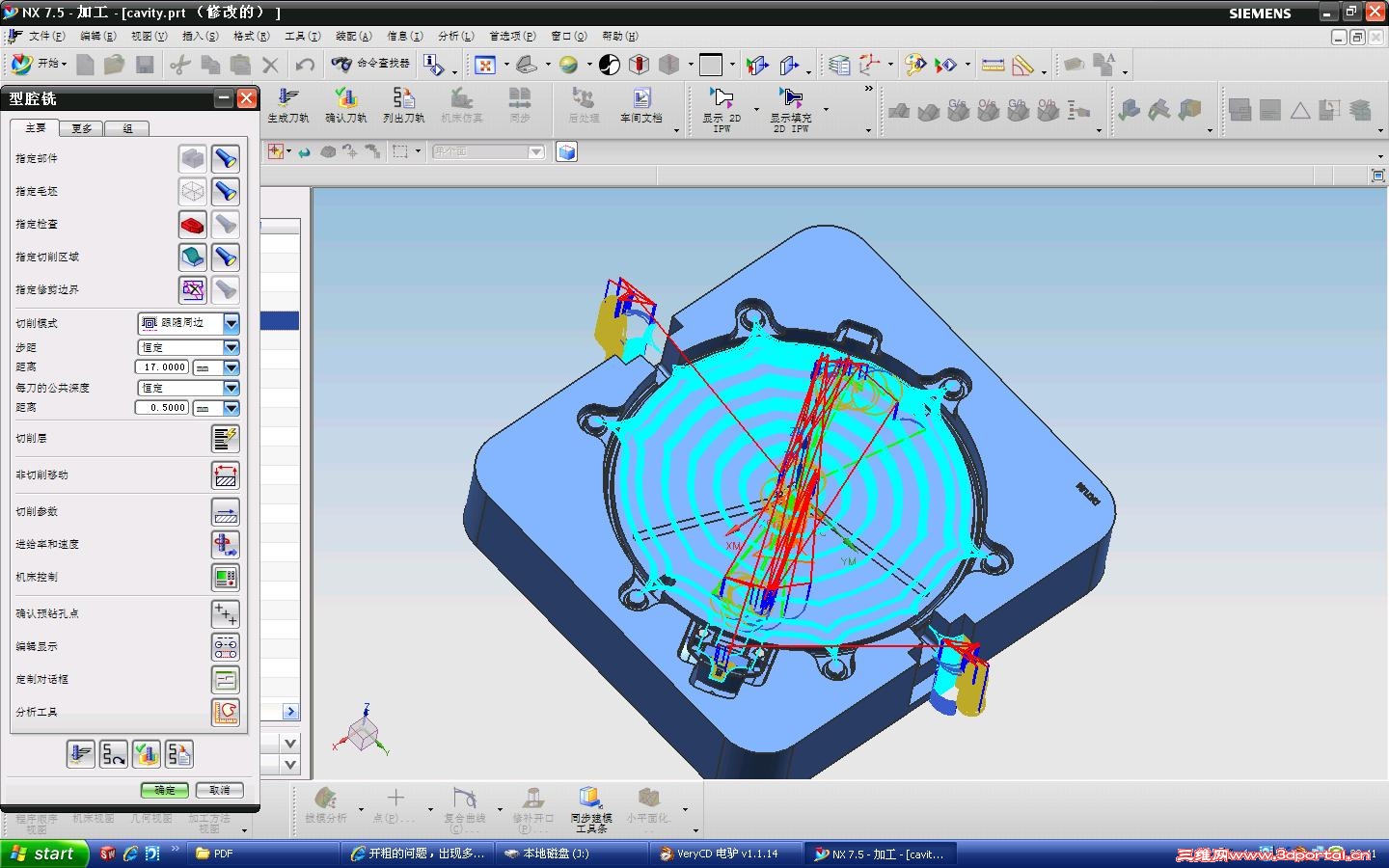Click 同步建模工具条 icon in bottom toolbar

[x=590, y=808]
